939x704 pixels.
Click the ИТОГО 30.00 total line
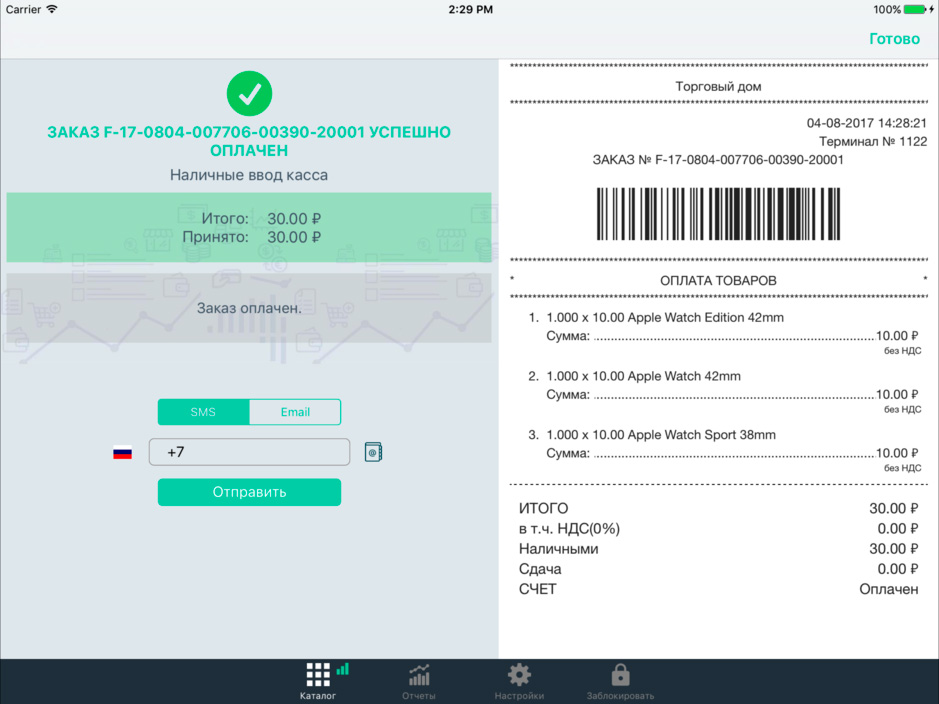pos(716,508)
